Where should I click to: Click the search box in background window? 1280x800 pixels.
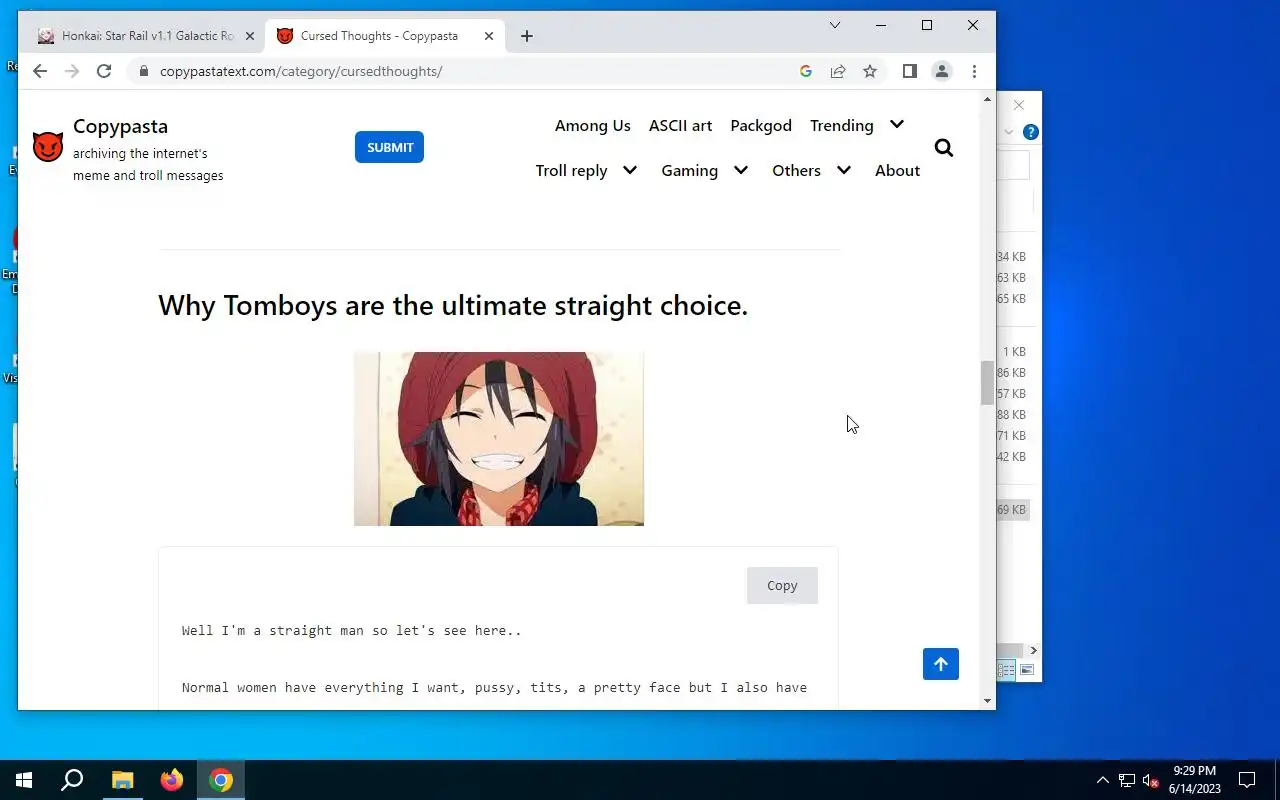click(x=1013, y=165)
